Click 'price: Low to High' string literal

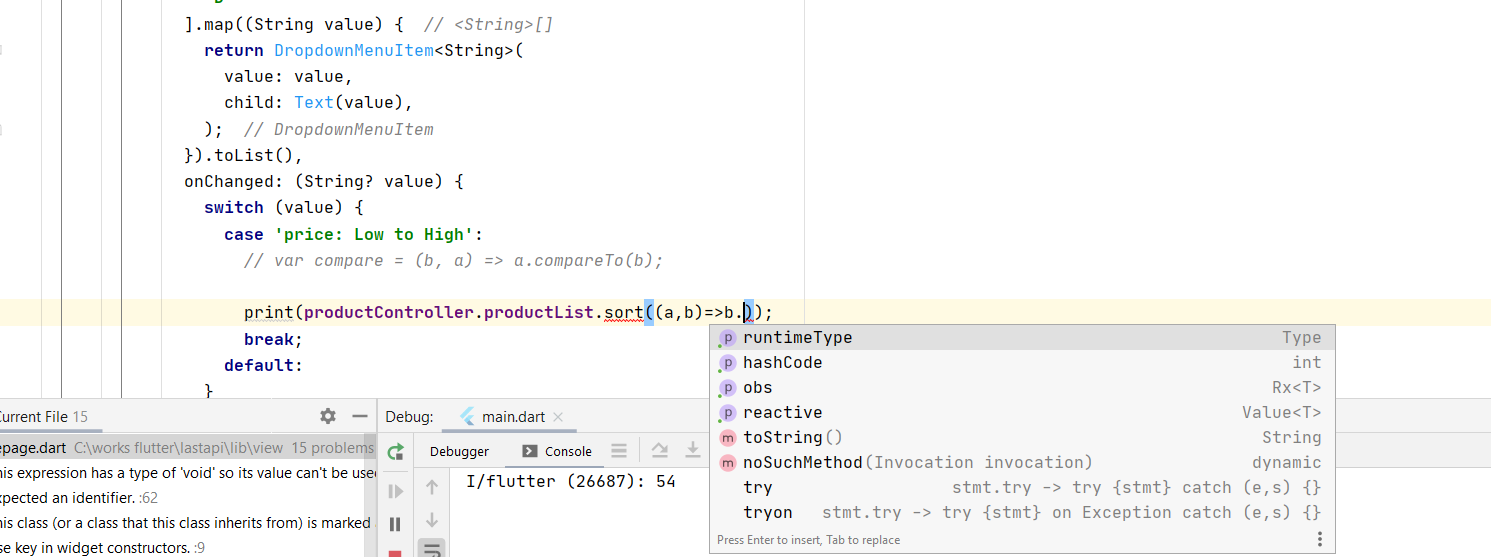point(373,235)
